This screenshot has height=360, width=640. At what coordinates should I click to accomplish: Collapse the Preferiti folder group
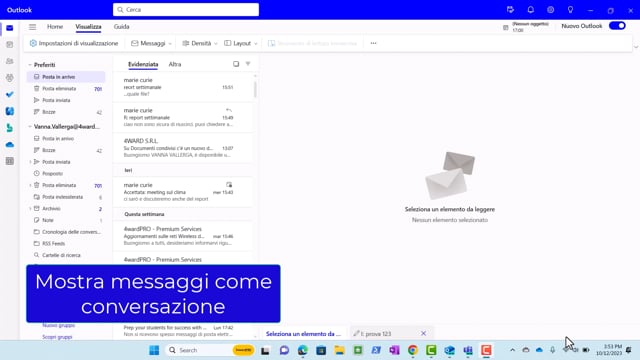(30, 65)
